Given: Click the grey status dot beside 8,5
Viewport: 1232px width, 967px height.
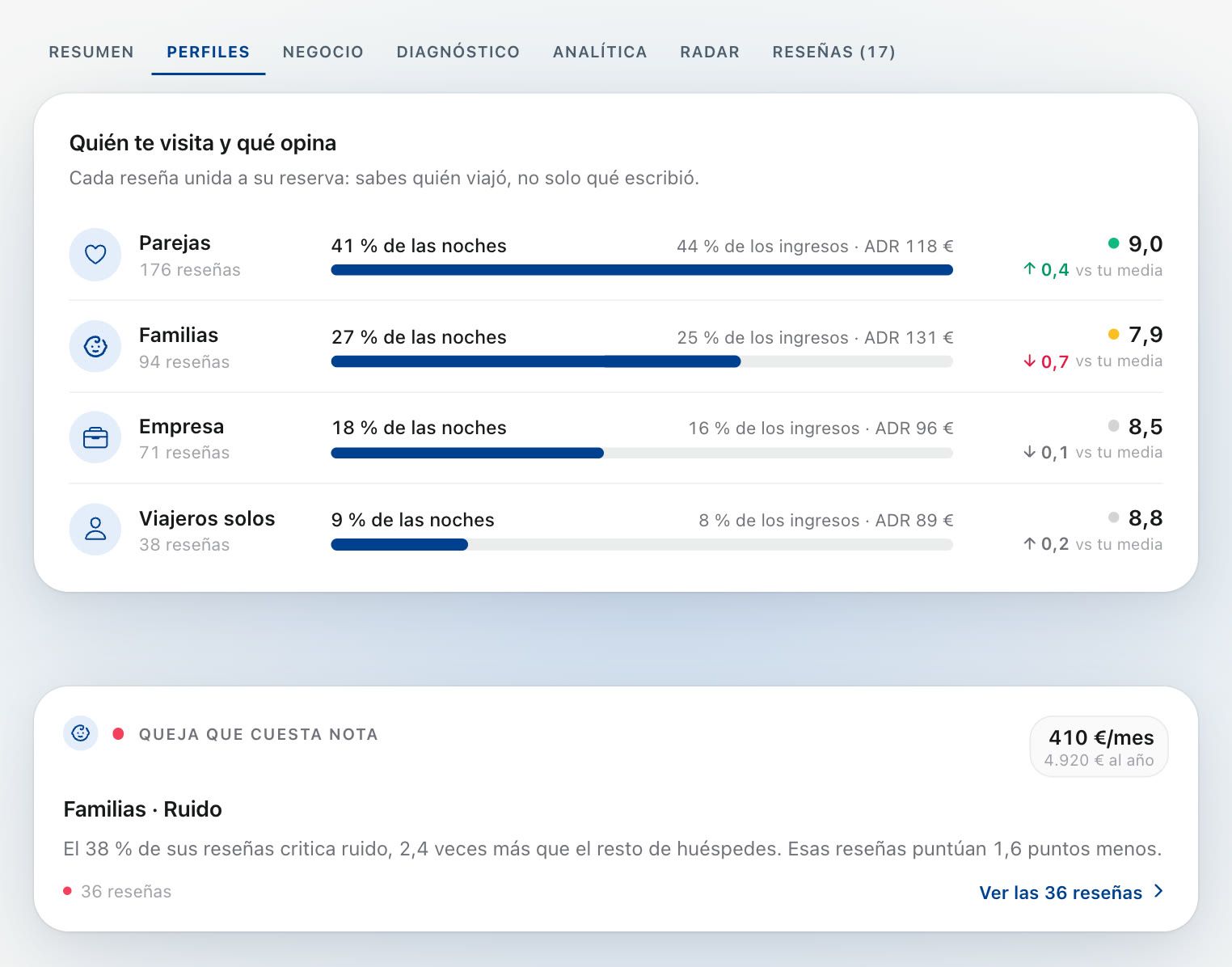Looking at the screenshot, I should pyautogui.click(x=1113, y=426).
